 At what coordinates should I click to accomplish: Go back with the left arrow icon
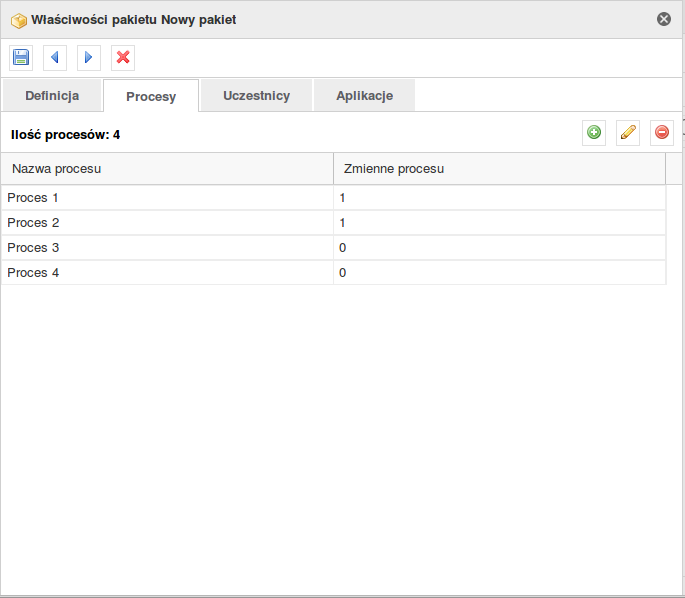55,58
